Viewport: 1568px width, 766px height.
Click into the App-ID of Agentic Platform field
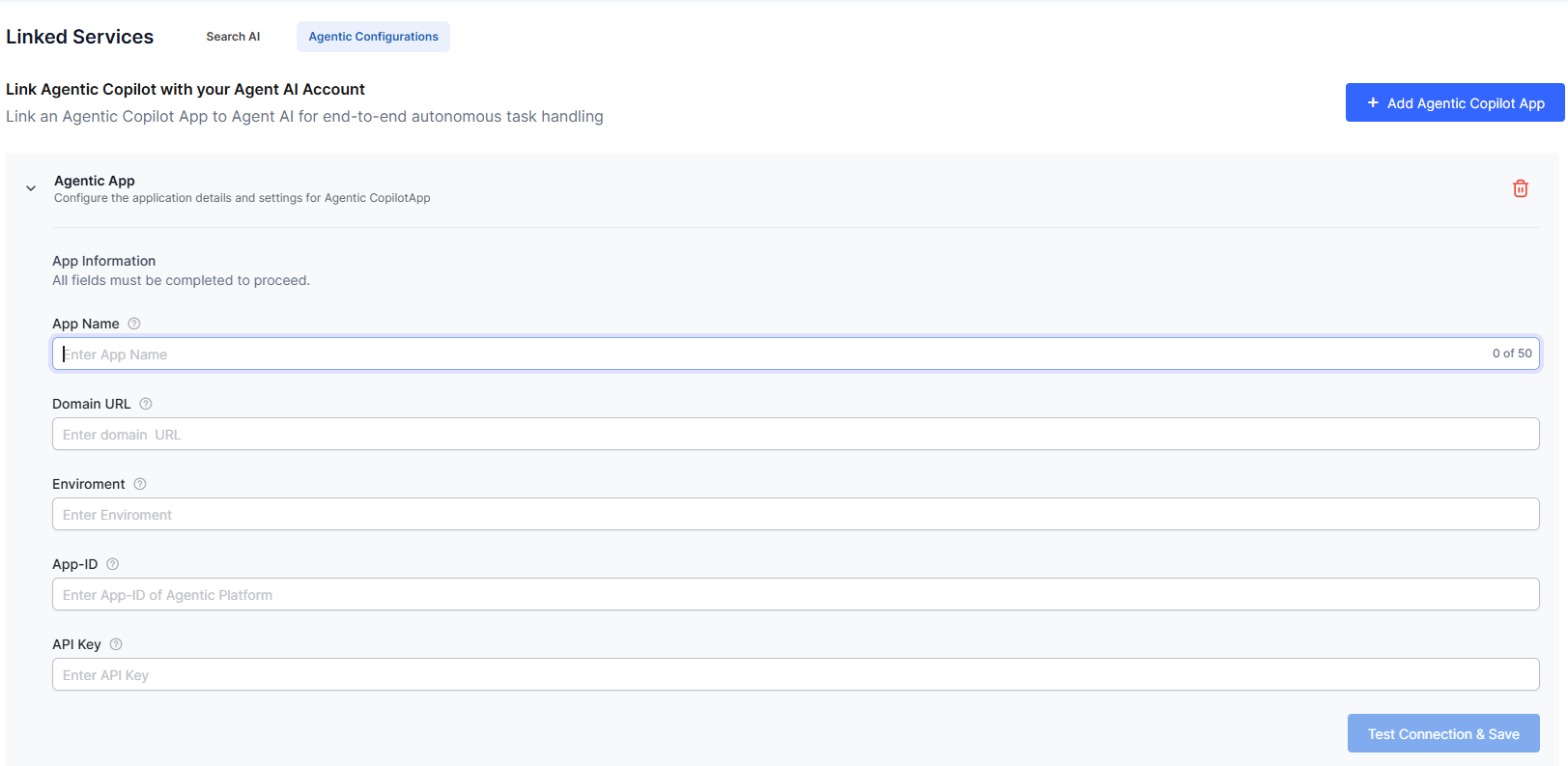[794, 594]
